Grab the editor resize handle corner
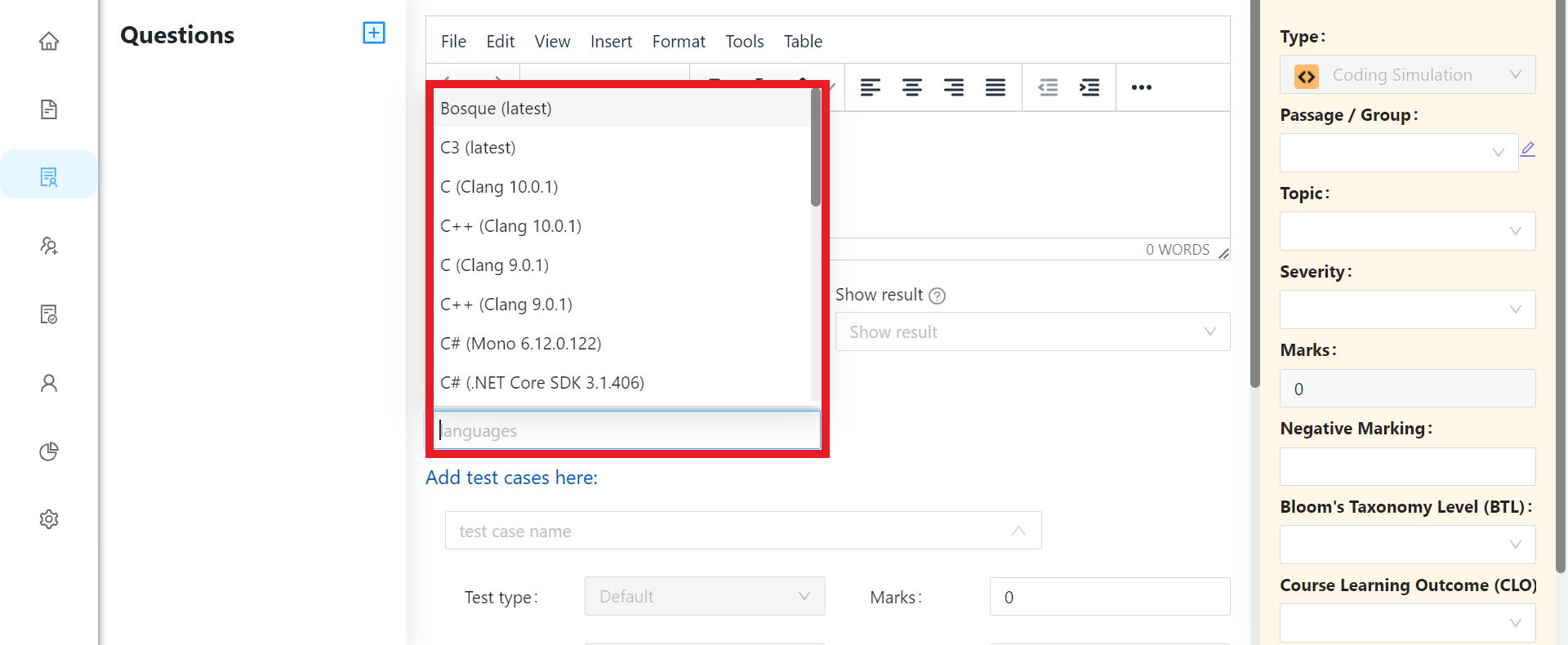Viewport: 1568px width, 645px height. tap(1223, 253)
